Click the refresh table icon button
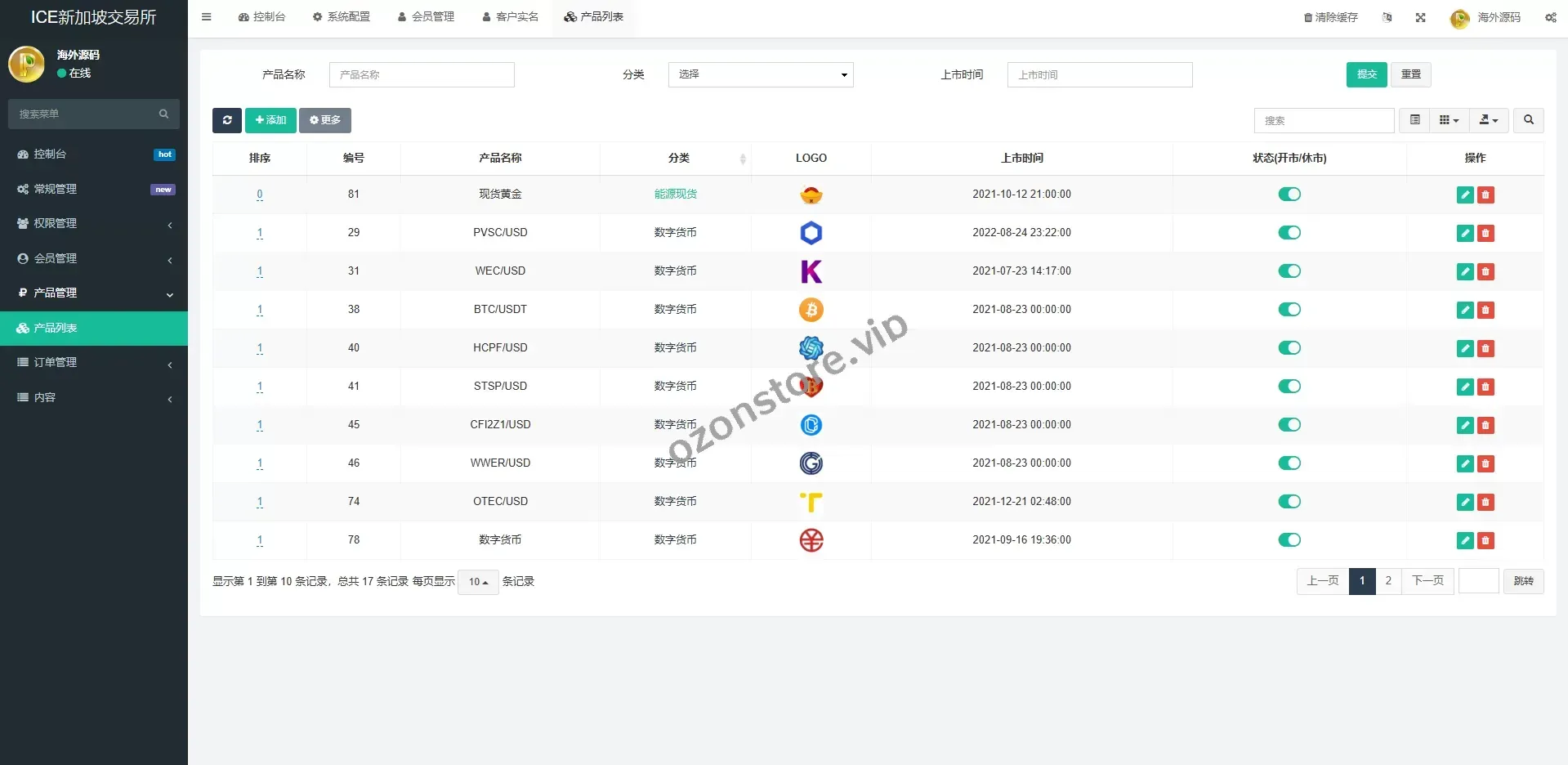The image size is (1568, 765). pyautogui.click(x=226, y=120)
